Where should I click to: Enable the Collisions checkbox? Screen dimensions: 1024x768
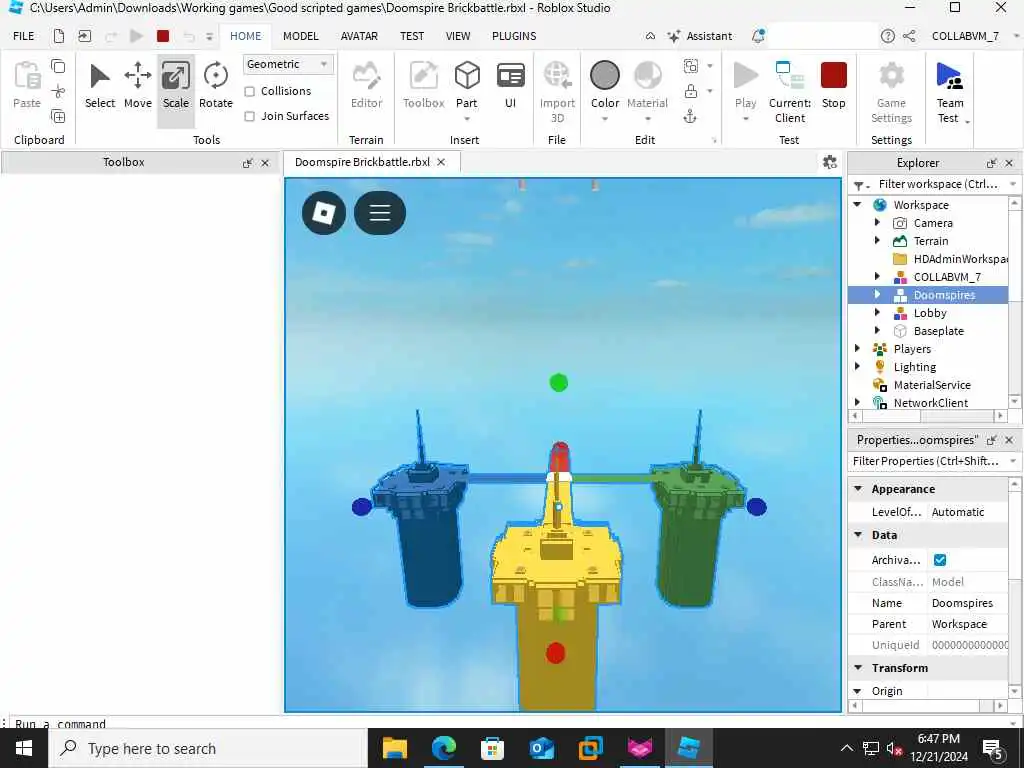click(249, 91)
